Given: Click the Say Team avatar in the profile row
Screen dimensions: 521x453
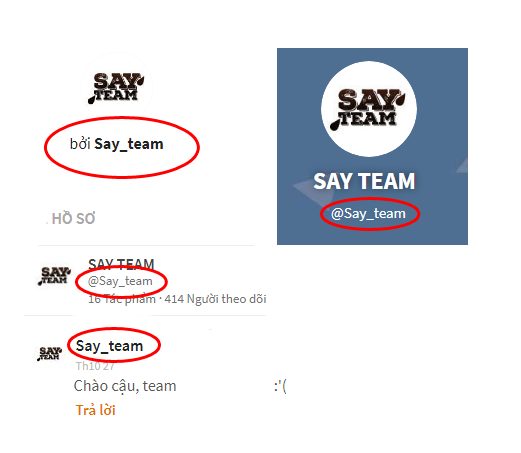Looking at the screenshot, I should click(54, 275).
